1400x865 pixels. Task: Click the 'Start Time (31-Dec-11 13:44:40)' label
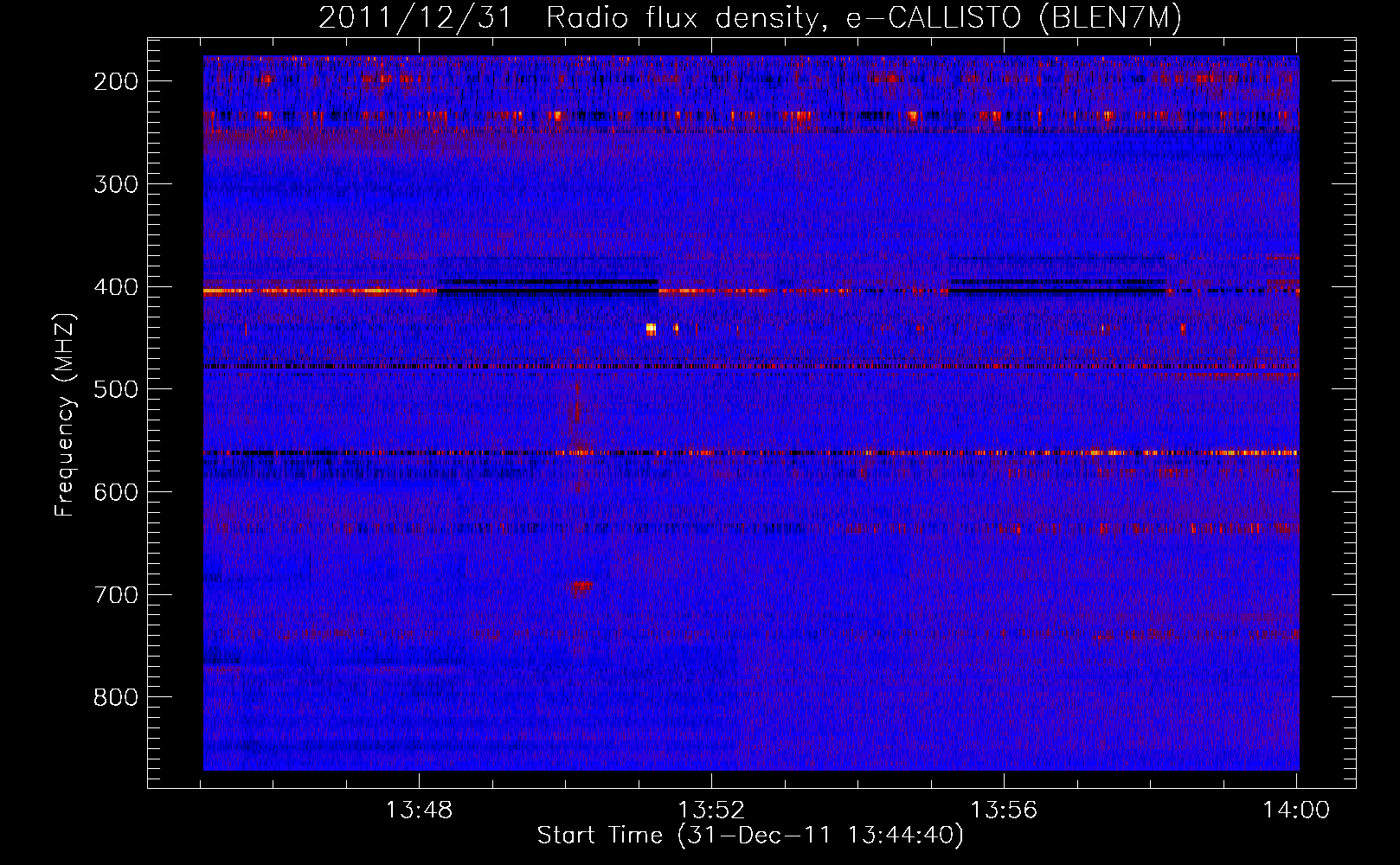tap(750, 836)
